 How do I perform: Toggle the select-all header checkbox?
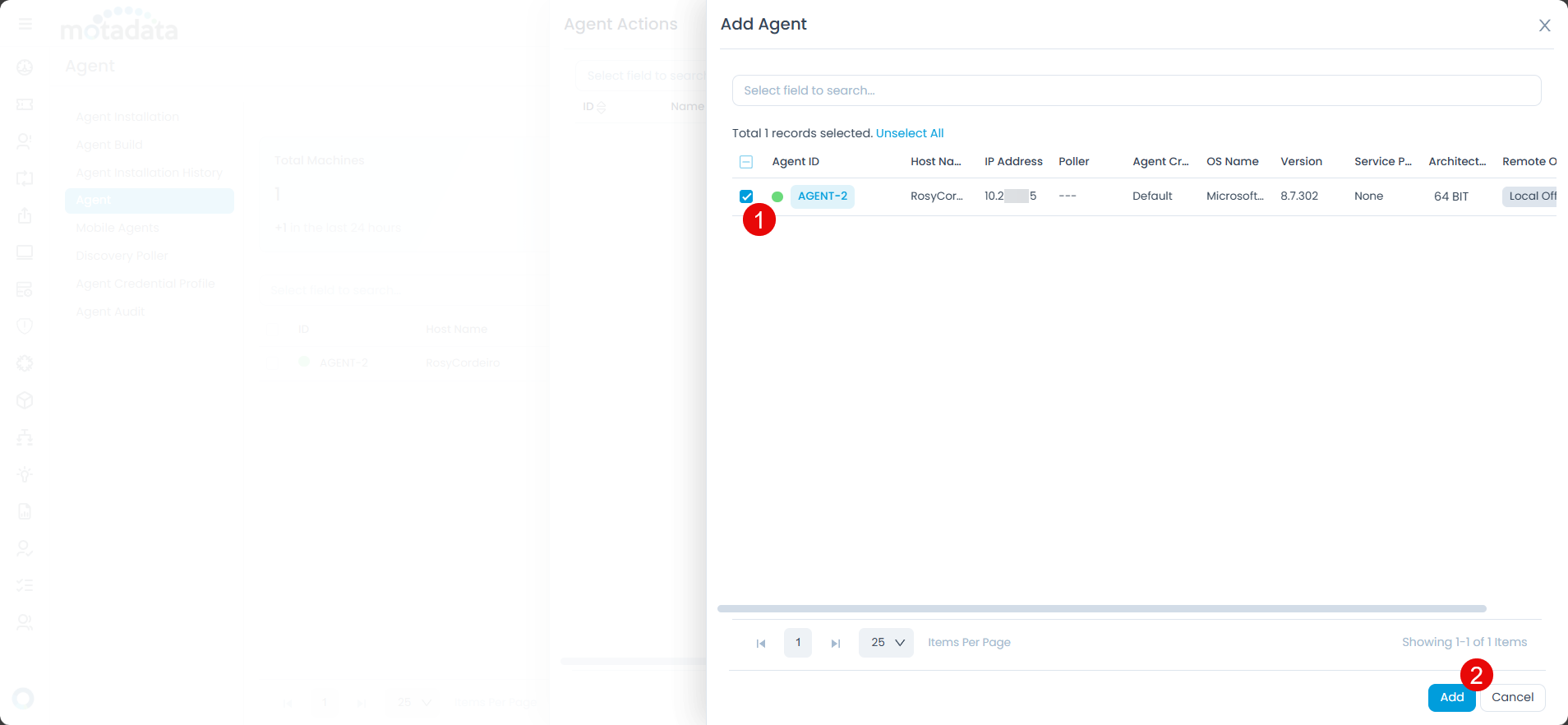[746, 162]
